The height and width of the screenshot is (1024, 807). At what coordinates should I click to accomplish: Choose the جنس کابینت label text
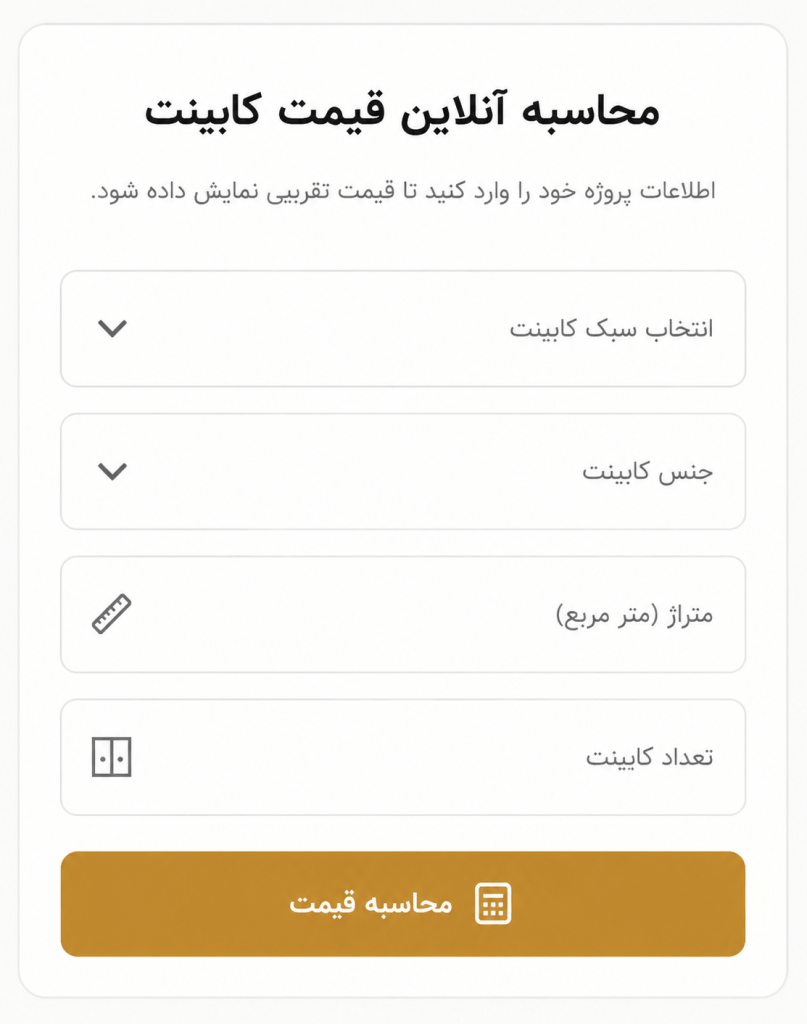point(648,472)
